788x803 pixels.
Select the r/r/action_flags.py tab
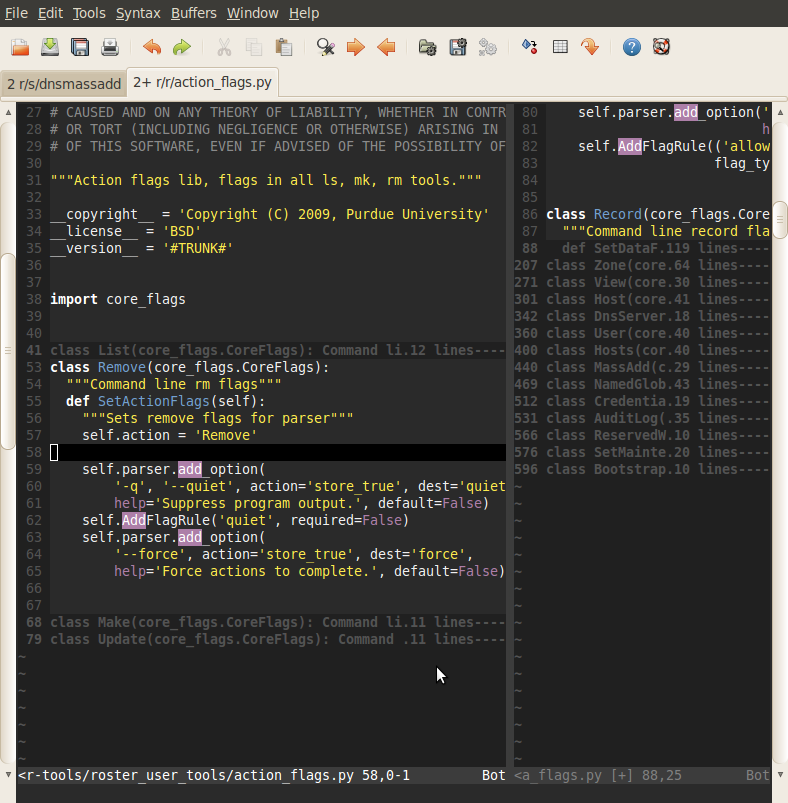pos(202,82)
